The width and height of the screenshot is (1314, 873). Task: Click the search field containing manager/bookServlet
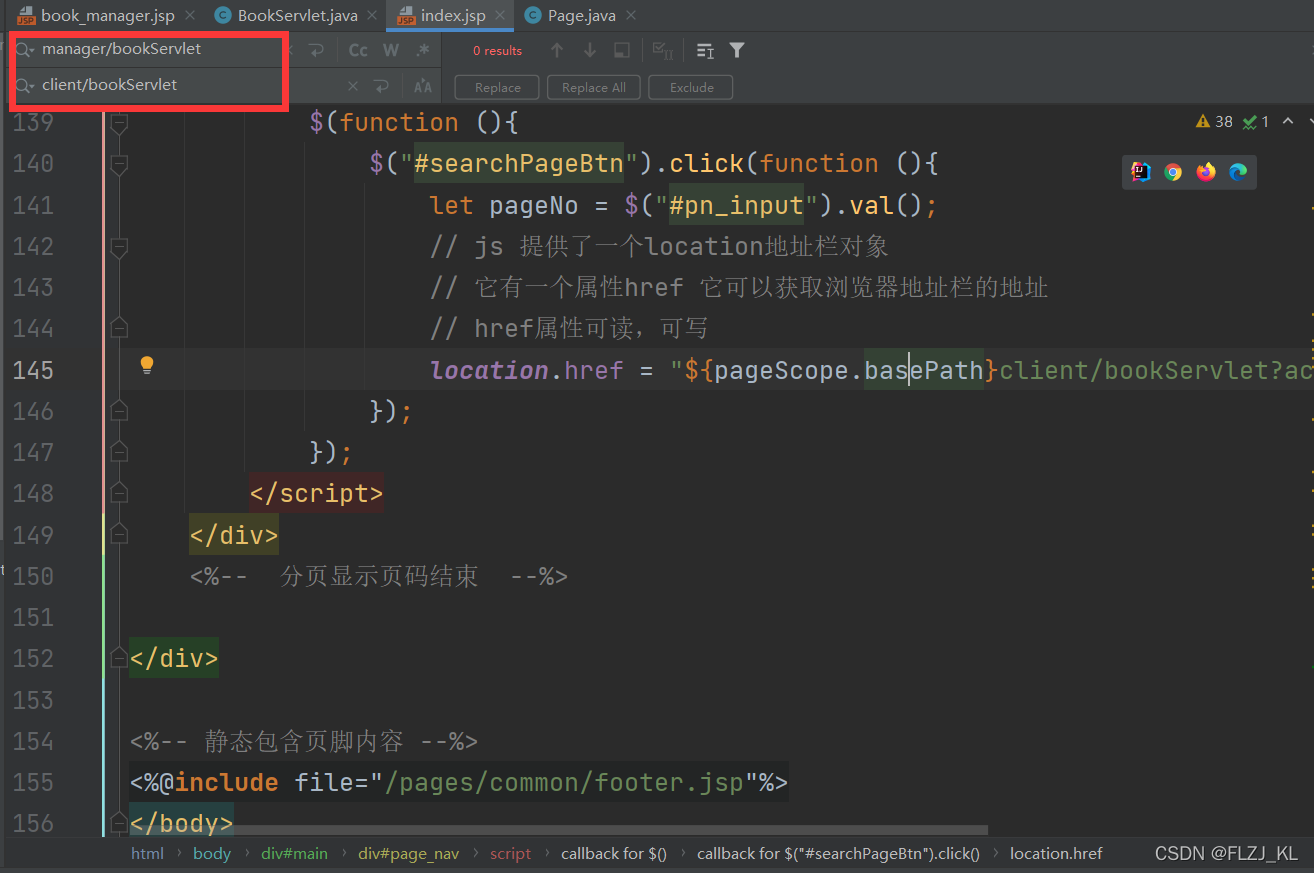150,49
